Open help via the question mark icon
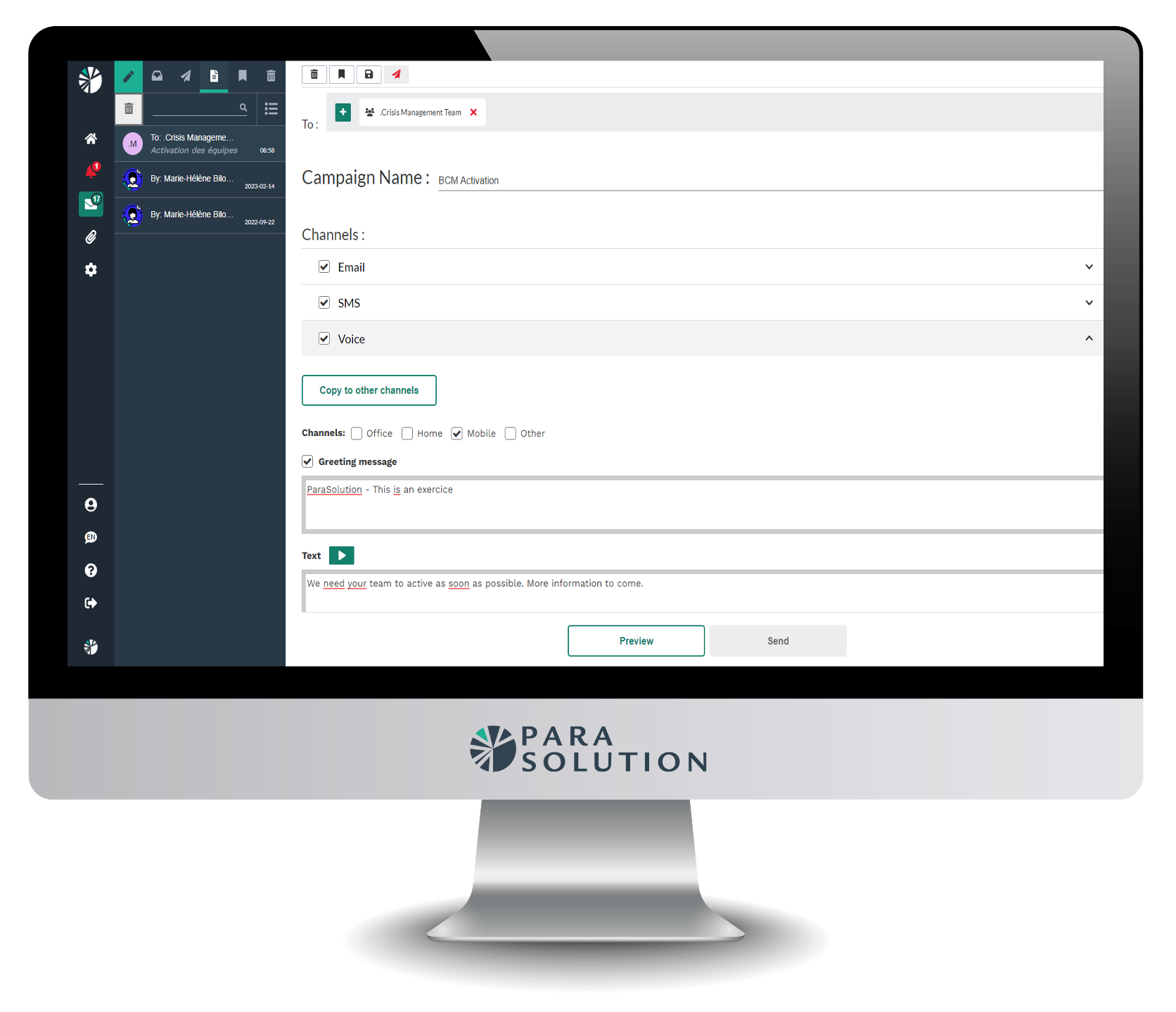The image size is (1176, 1012). (x=90, y=570)
